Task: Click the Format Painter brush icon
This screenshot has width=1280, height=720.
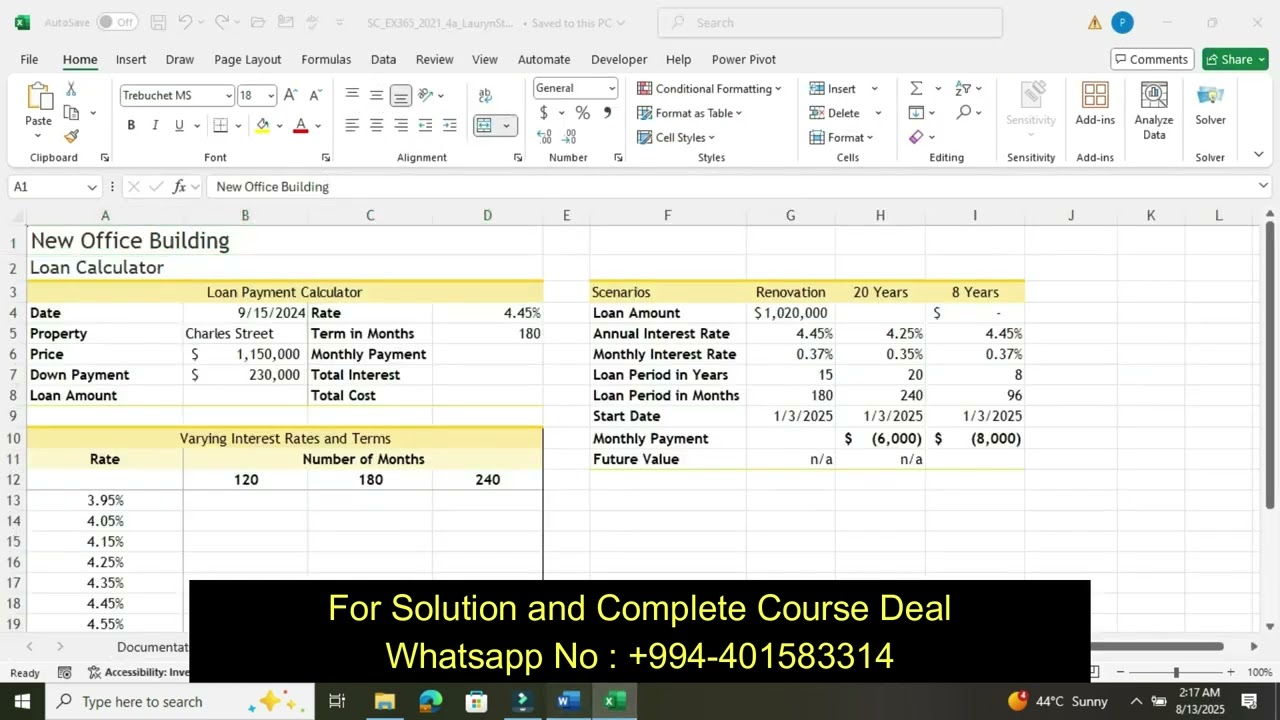Action: pyautogui.click(x=71, y=136)
